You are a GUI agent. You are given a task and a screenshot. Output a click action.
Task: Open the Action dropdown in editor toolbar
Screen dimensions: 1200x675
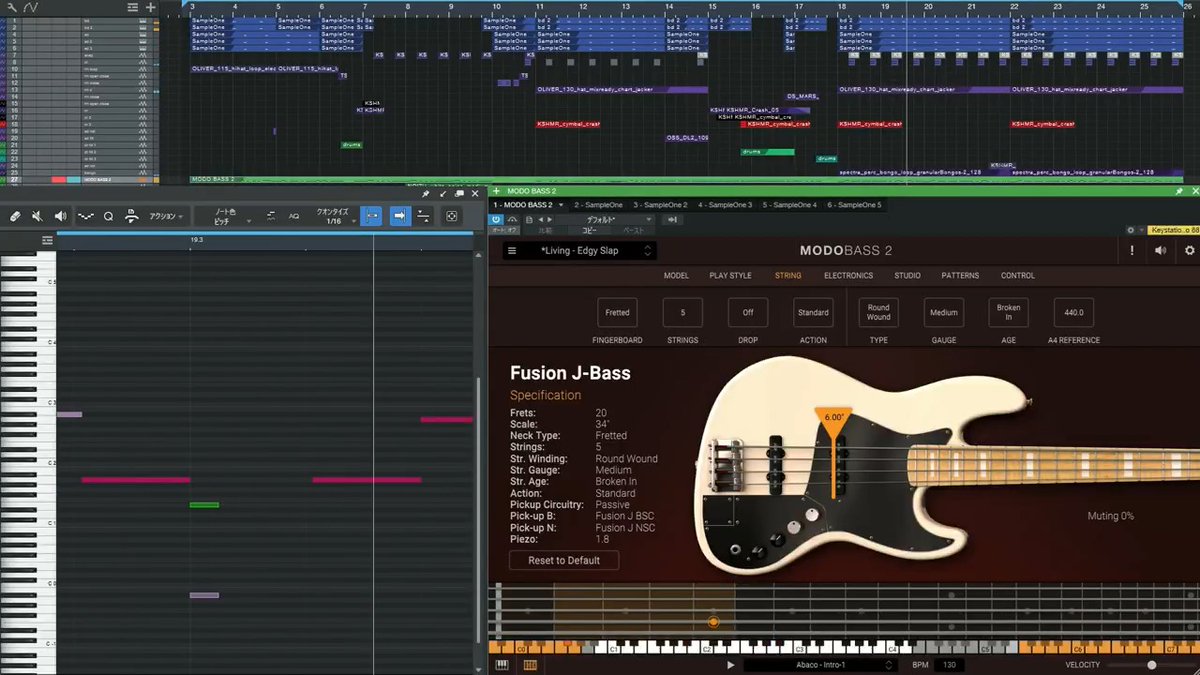pyautogui.click(x=166, y=216)
